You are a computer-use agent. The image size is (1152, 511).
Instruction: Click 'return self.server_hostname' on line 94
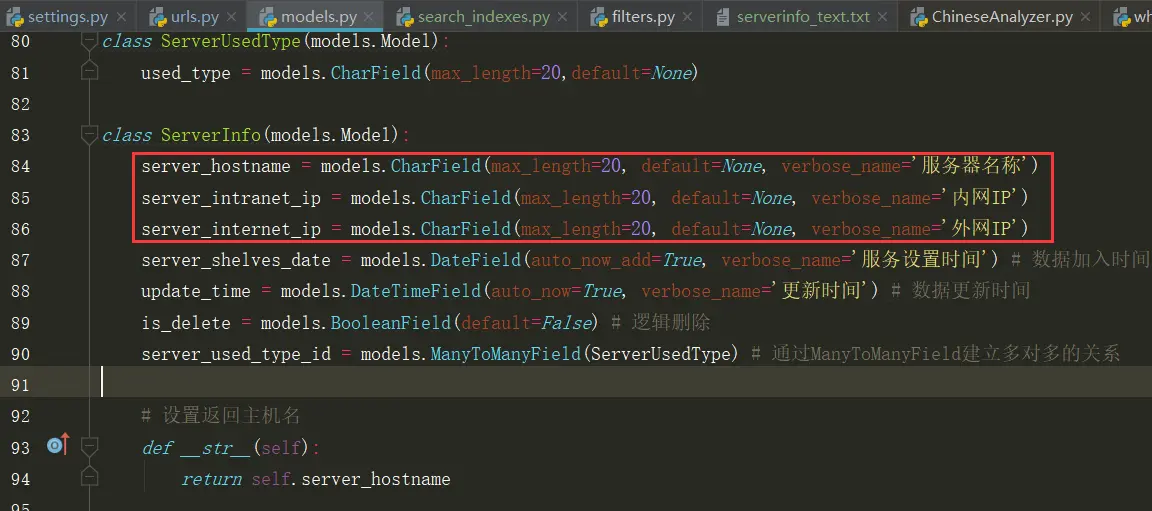(316, 480)
